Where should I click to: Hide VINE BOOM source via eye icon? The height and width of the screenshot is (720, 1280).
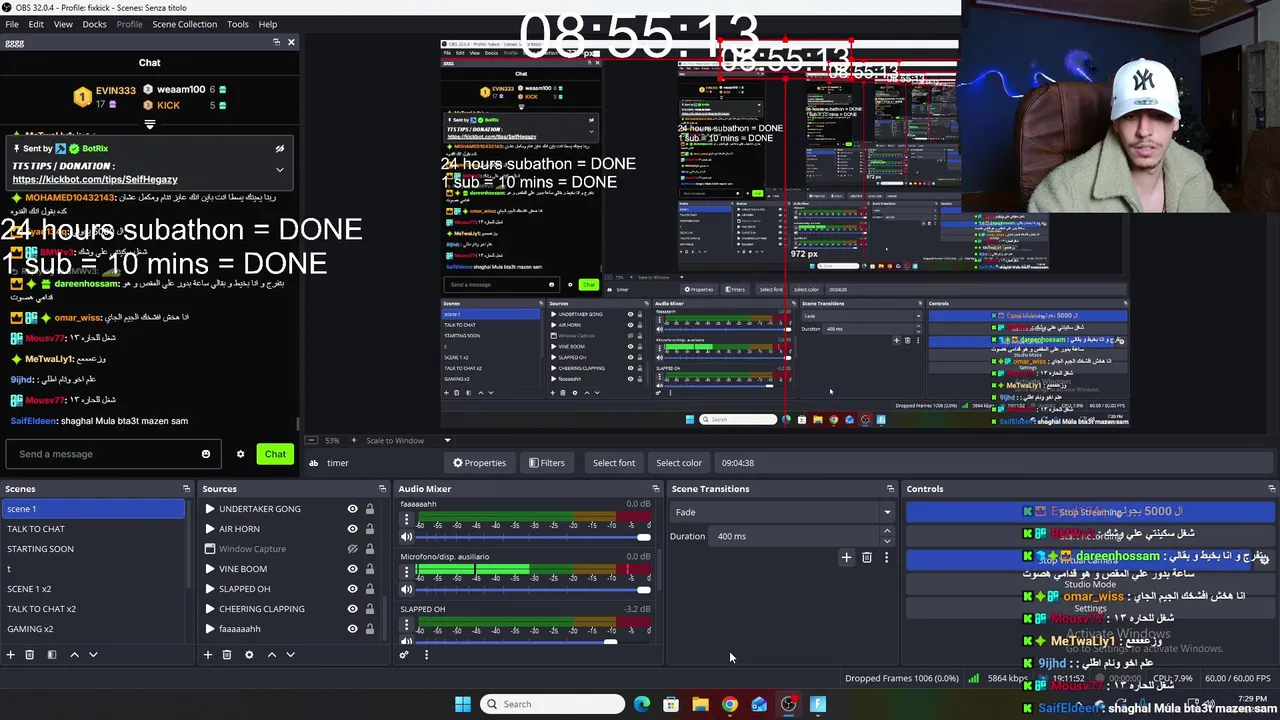(x=352, y=569)
